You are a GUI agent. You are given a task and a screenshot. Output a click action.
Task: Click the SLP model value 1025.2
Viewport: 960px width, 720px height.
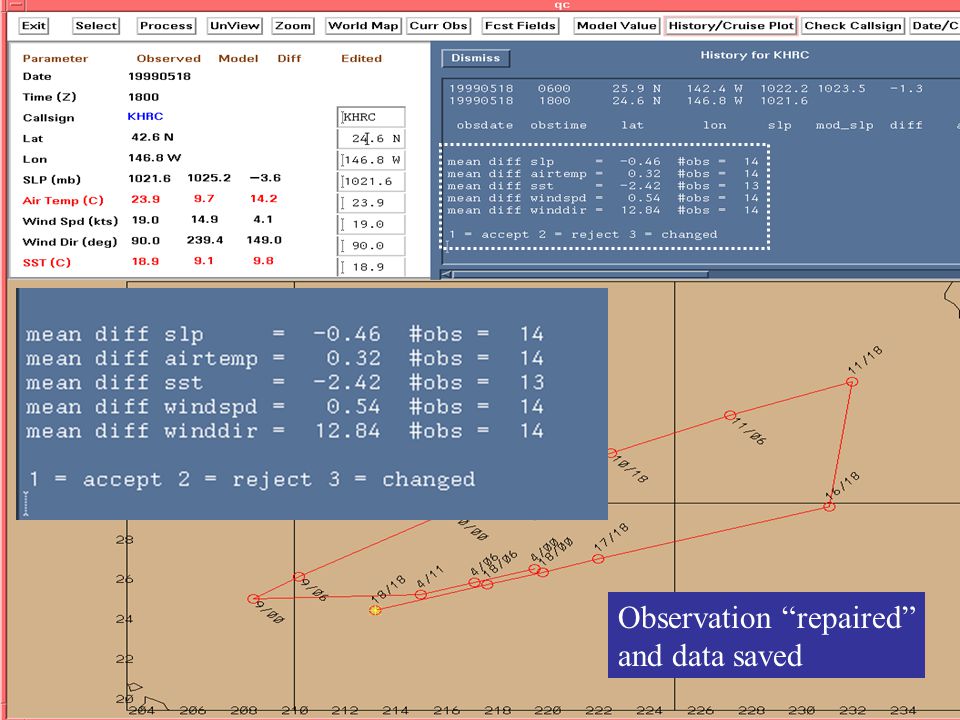tap(209, 178)
